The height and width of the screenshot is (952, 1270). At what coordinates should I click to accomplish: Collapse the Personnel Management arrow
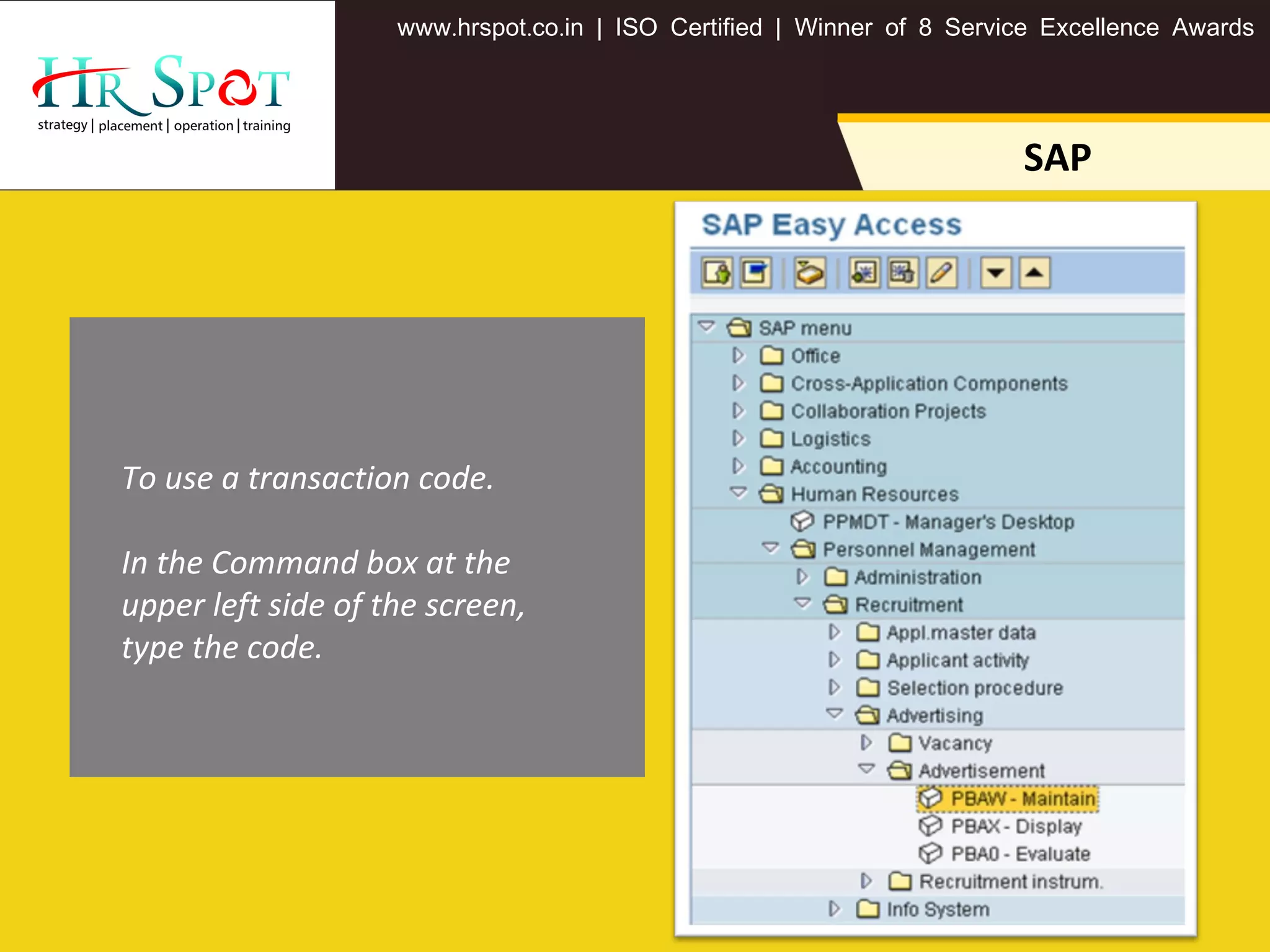pos(770,547)
